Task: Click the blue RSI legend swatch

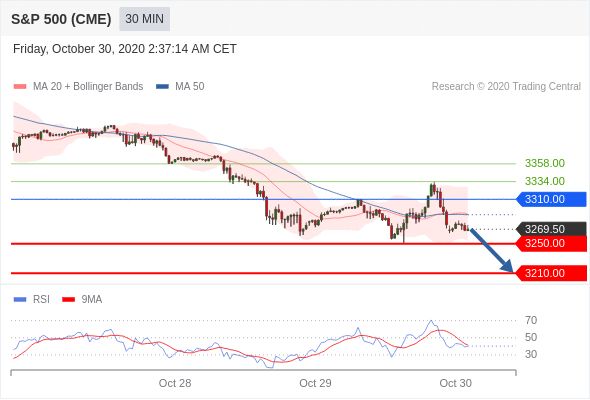Action: coord(20,300)
